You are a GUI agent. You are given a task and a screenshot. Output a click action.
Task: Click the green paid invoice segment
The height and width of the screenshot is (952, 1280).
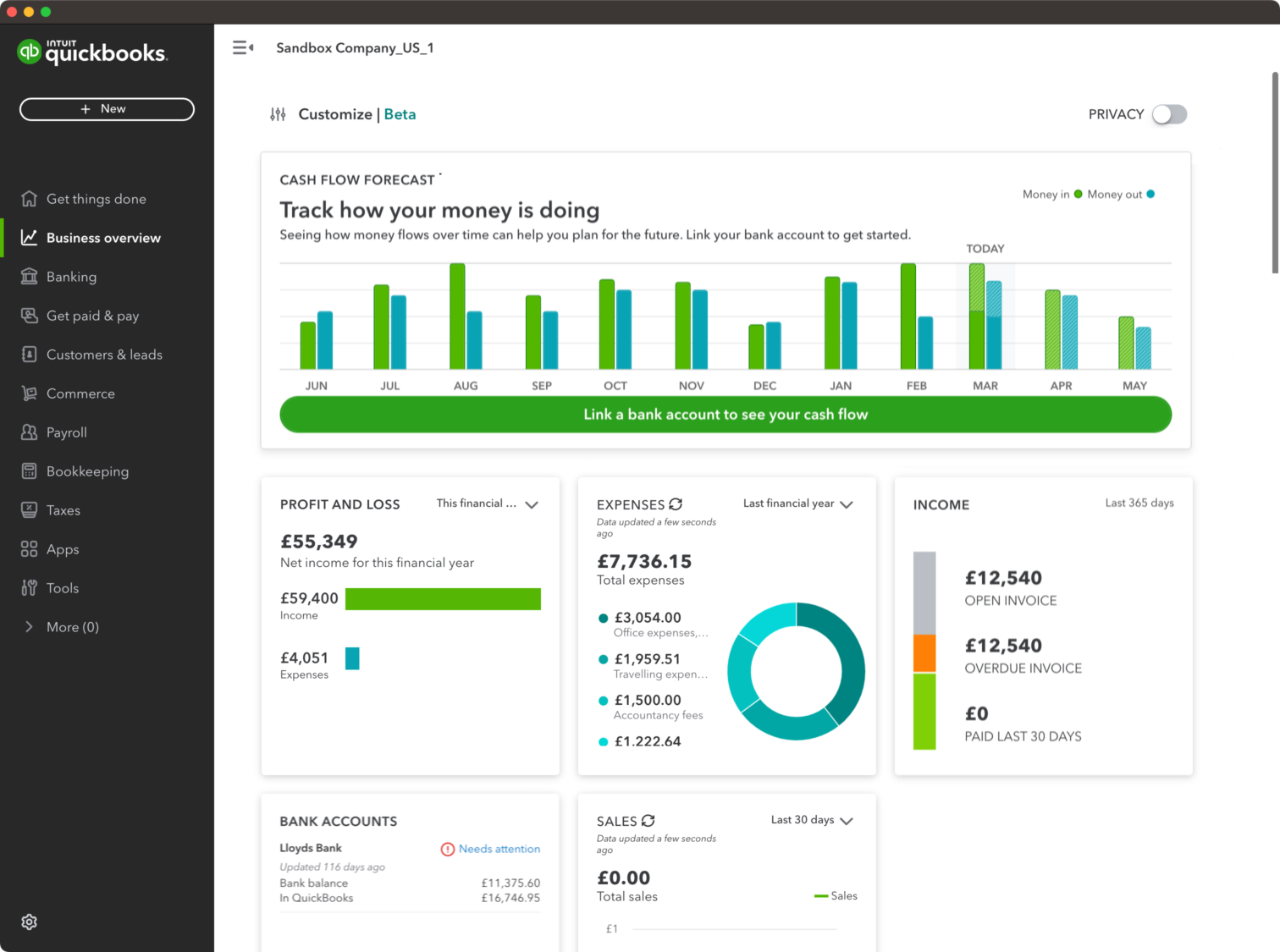[924, 712]
